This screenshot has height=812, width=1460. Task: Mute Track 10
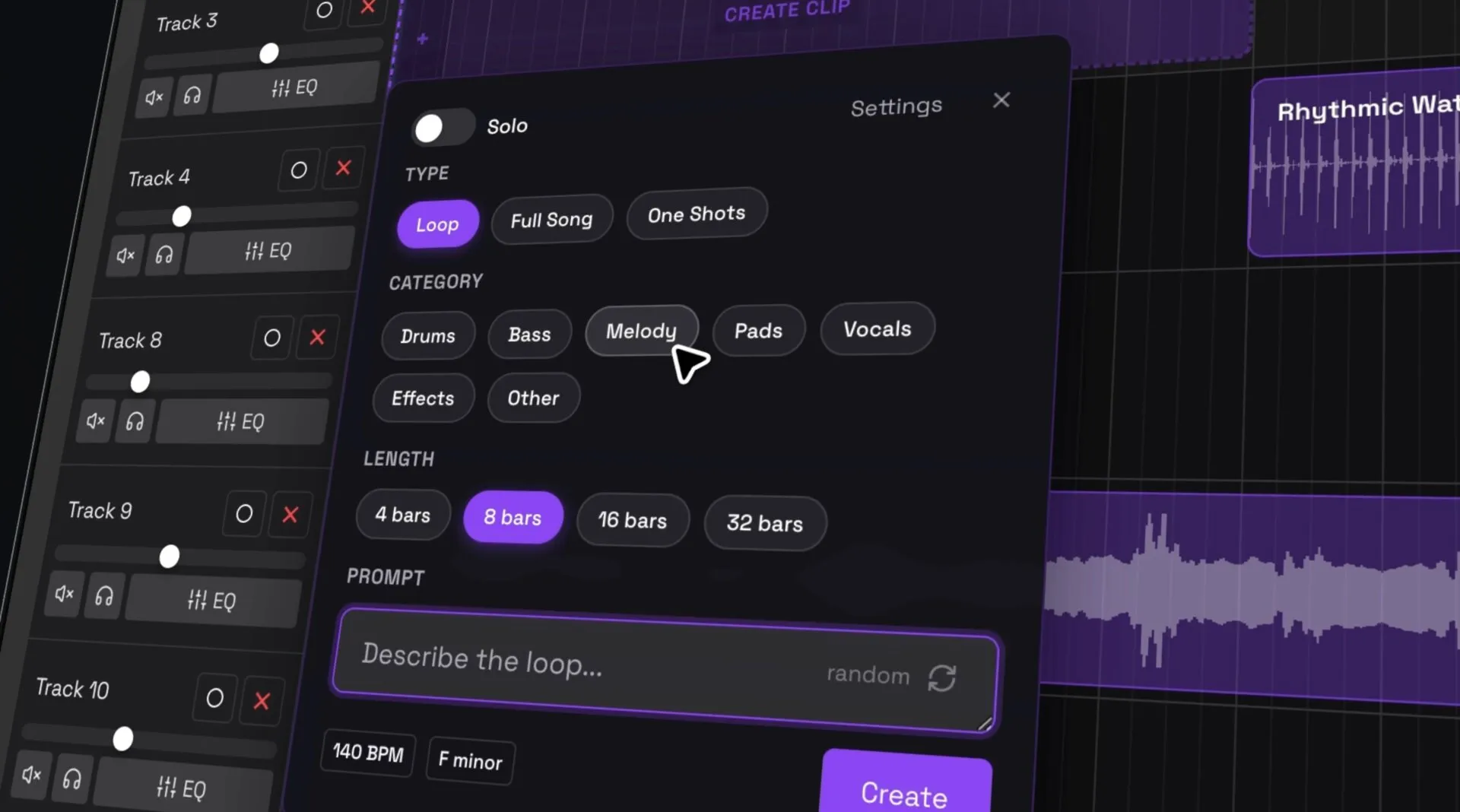point(32,774)
